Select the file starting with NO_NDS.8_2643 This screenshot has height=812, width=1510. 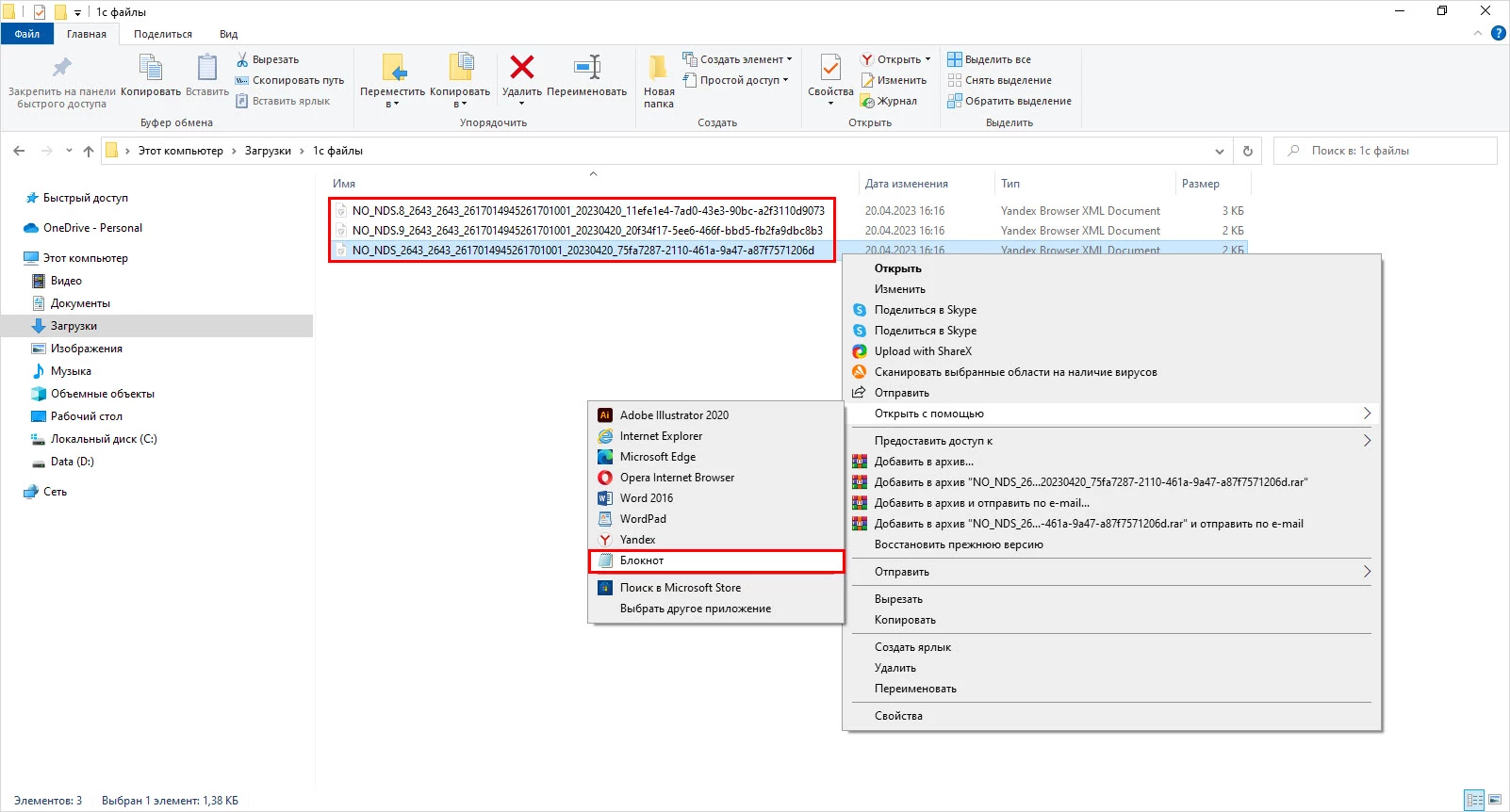coord(588,211)
